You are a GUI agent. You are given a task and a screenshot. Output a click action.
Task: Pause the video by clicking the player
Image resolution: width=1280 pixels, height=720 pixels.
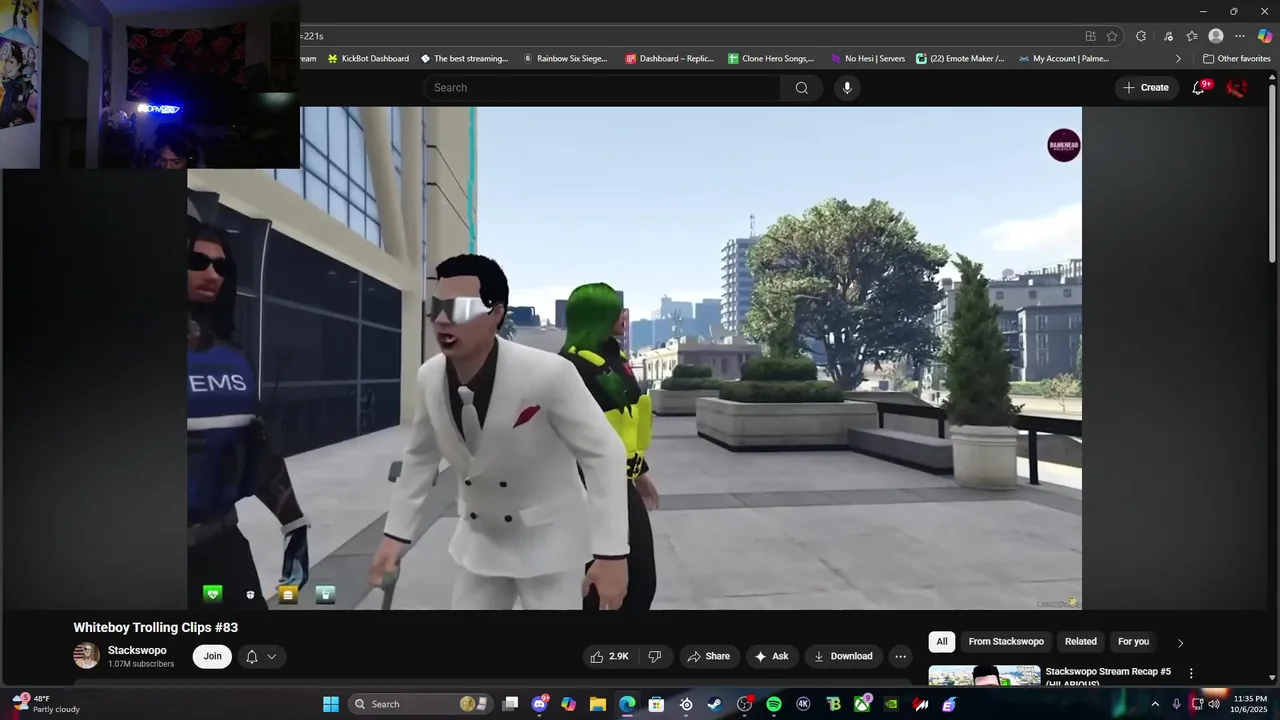click(634, 358)
